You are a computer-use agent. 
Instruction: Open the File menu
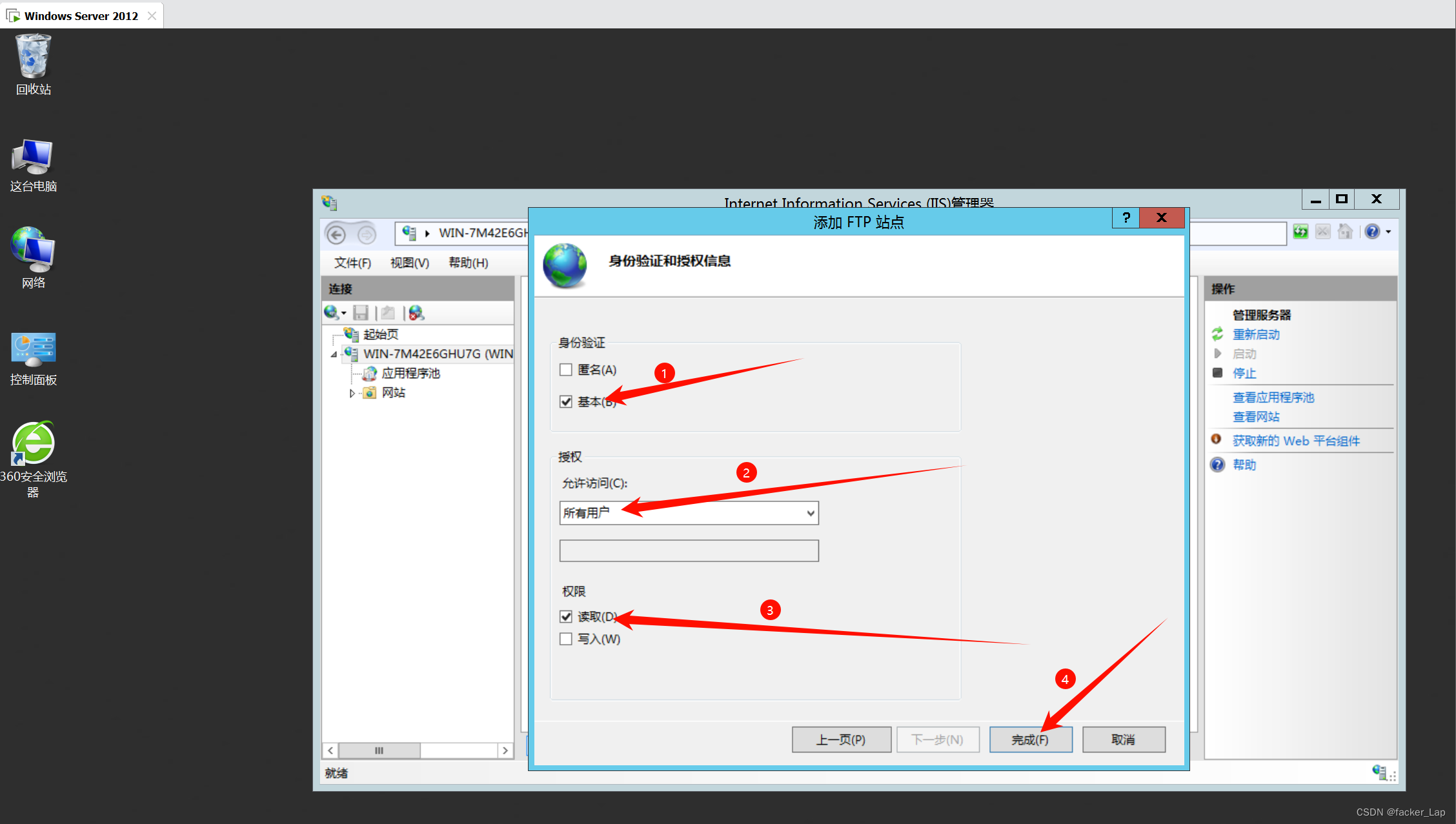tap(352, 263)
